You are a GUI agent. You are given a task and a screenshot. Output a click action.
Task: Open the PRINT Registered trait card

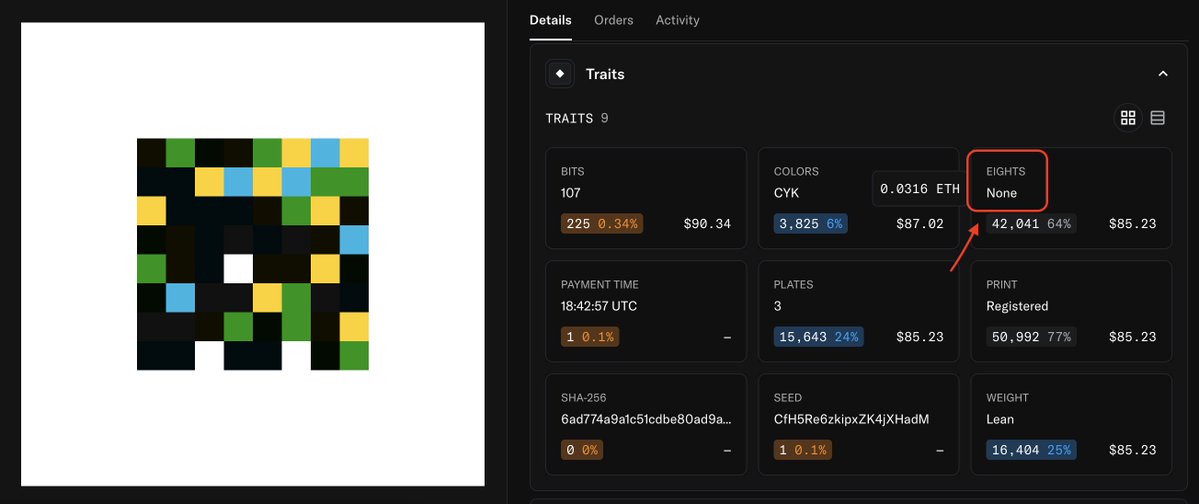click(1071, 311)
